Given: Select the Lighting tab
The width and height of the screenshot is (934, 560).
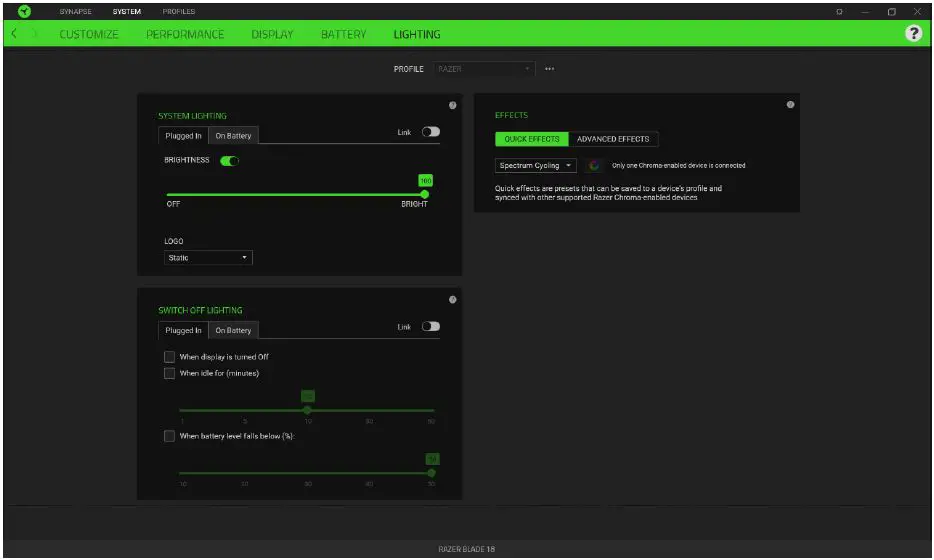Looking at the screenshot, I should 417,35.
